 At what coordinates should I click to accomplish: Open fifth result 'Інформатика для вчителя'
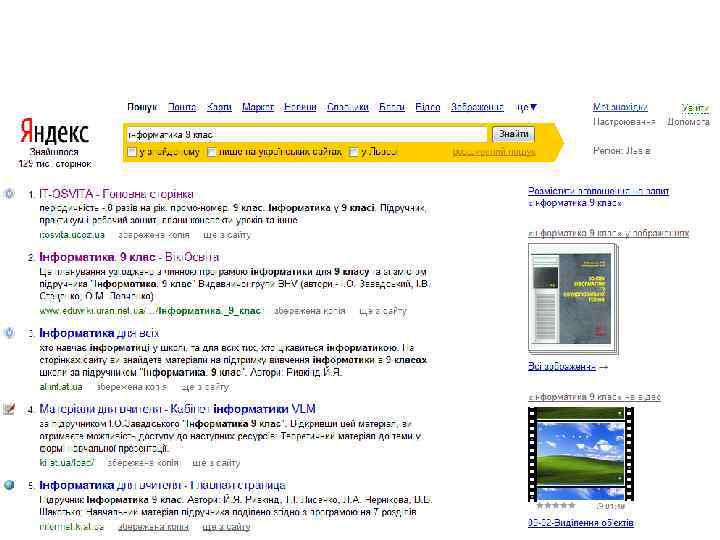162,485
